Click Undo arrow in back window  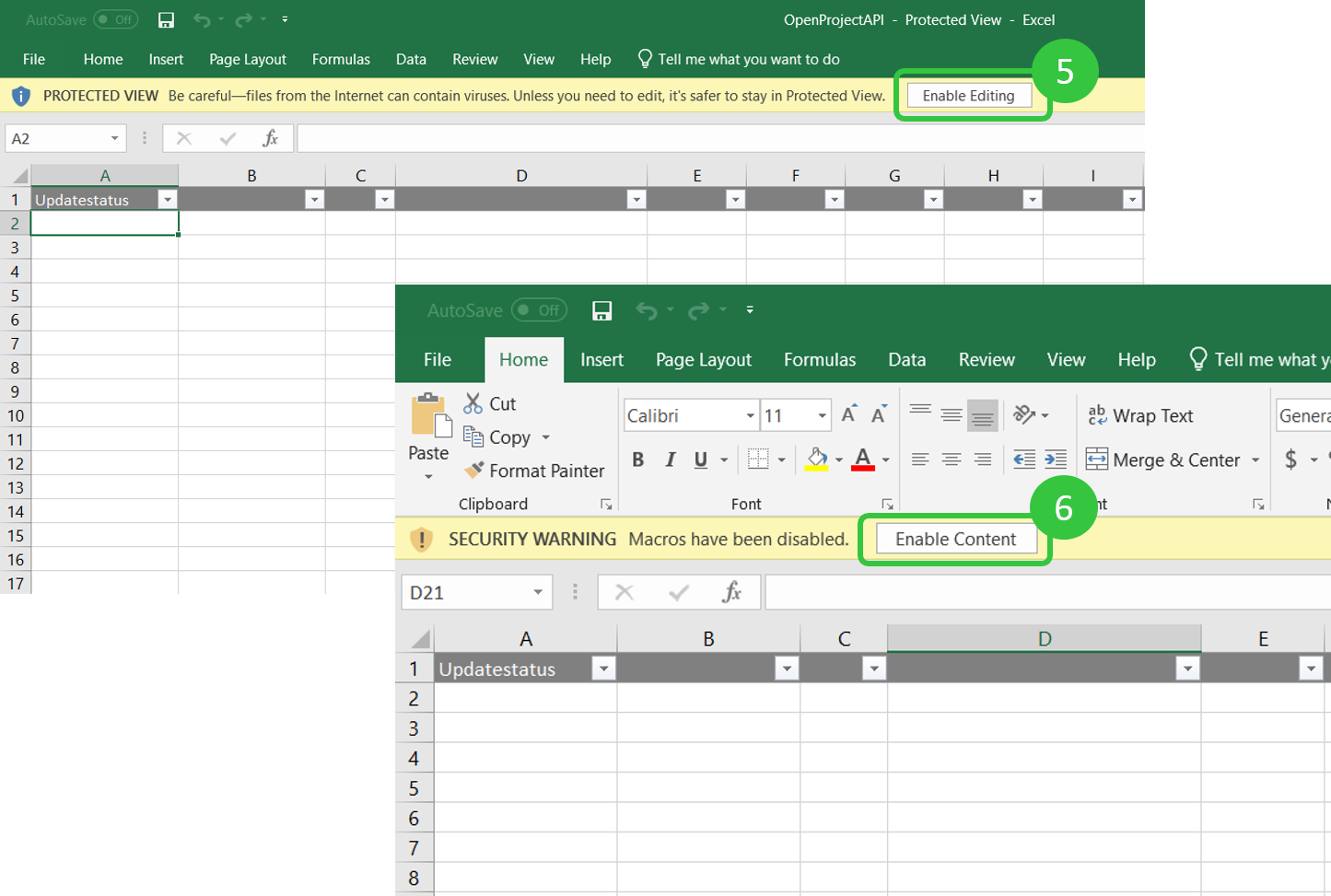coord(202,19)
